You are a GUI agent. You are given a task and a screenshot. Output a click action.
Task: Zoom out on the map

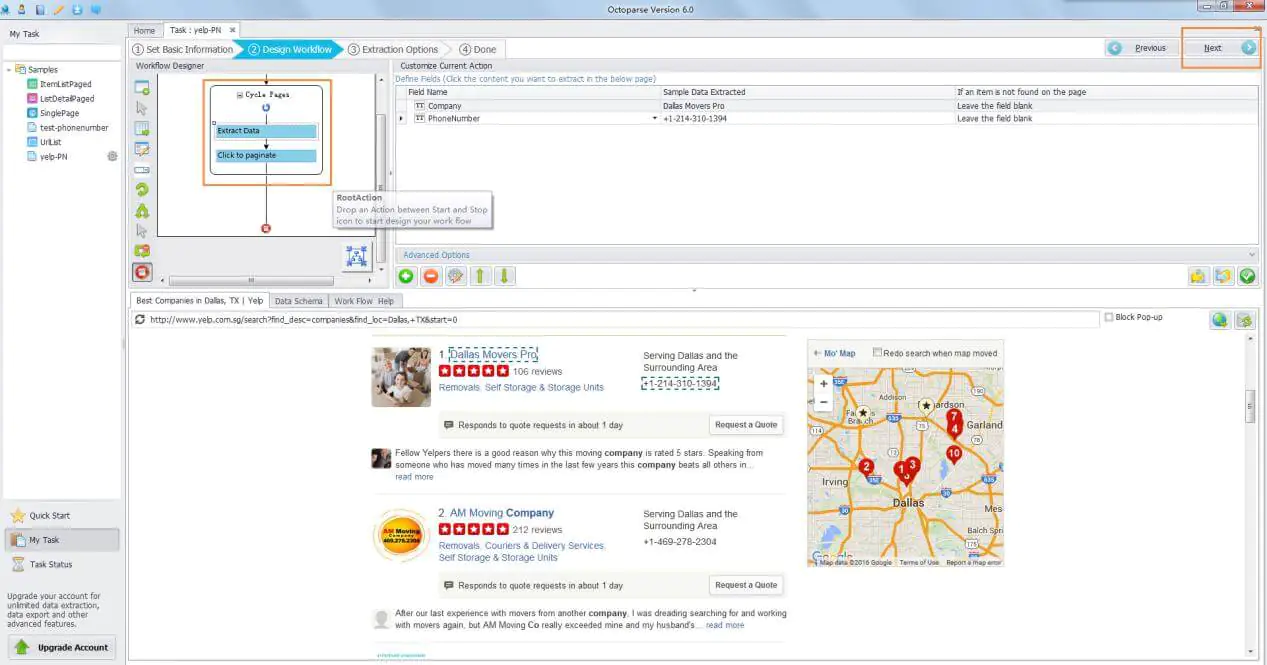coord(823,402)
